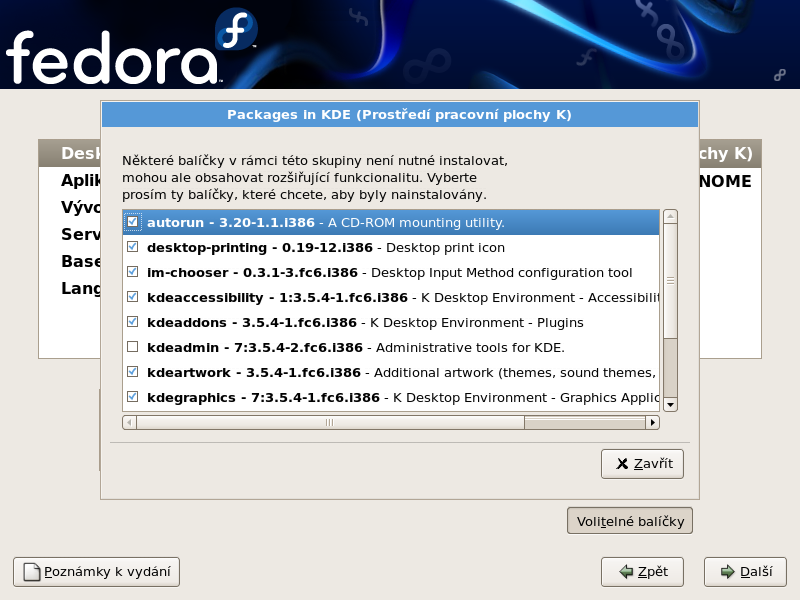Click the Desk category in background list
Image resolution: width=800 pixels, height=600 pixels.
tap(81, 153)
